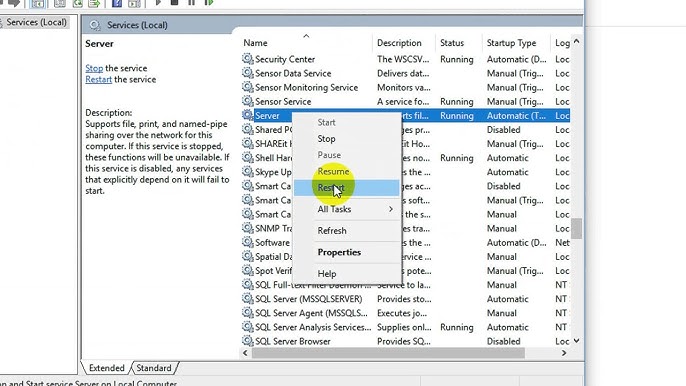
Task: Click the gear icon of SHAREit service row
Action: 248,144
